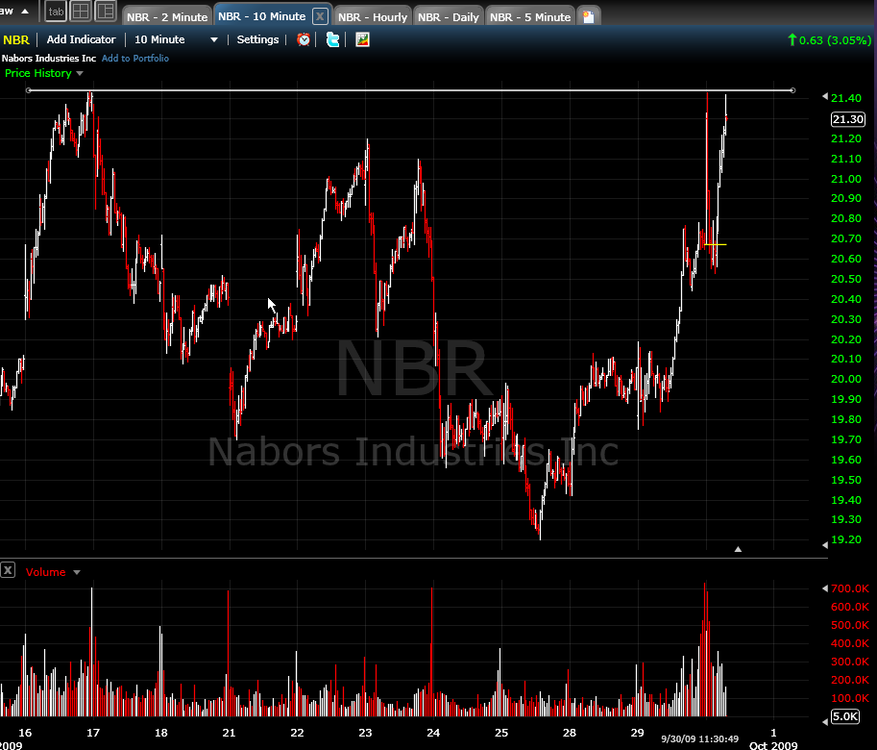Click the current price label 21.30
This screenshot has width=877, height=750.
tap(848, 119)
